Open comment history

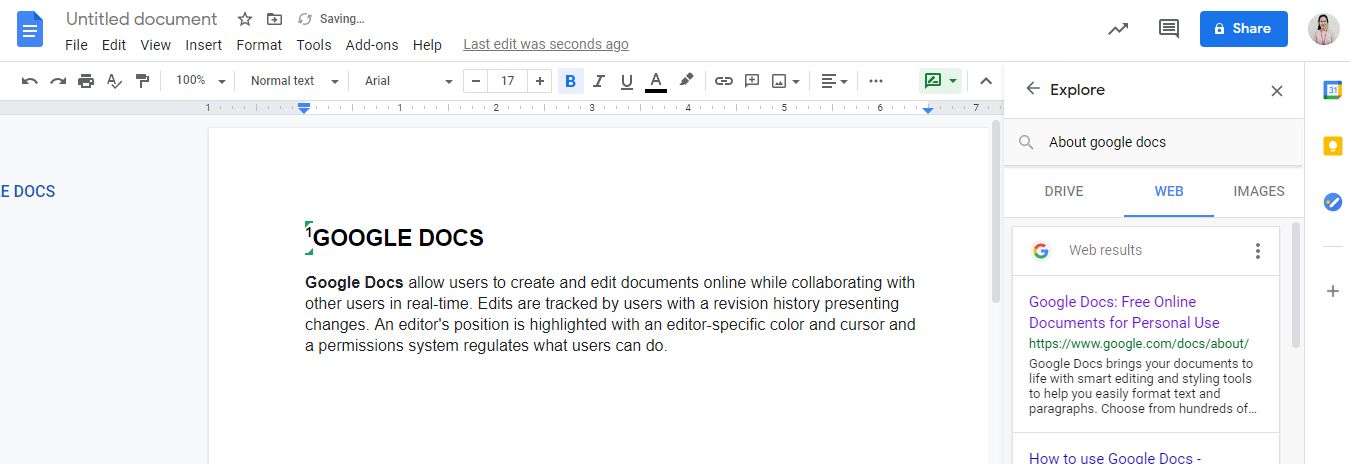click(x=1168, y=29)
